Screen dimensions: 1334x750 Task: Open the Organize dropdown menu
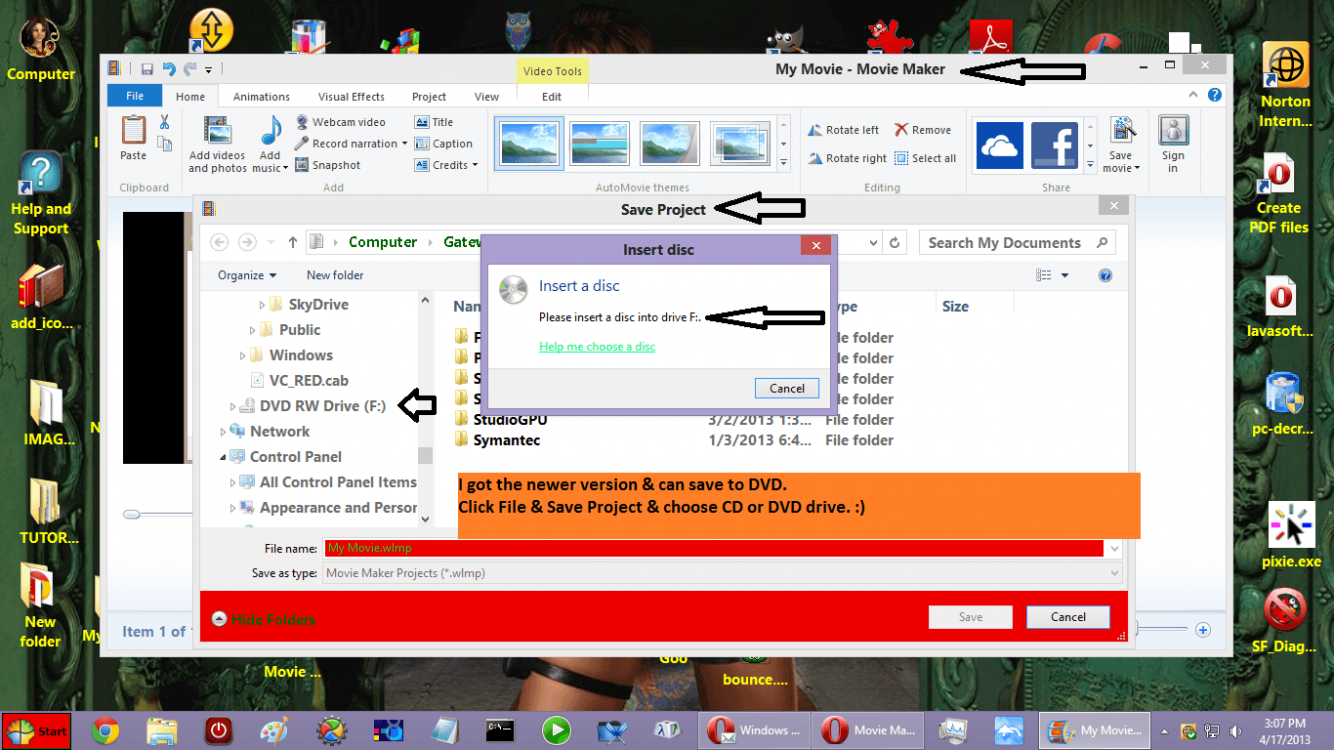coord(246,275)
